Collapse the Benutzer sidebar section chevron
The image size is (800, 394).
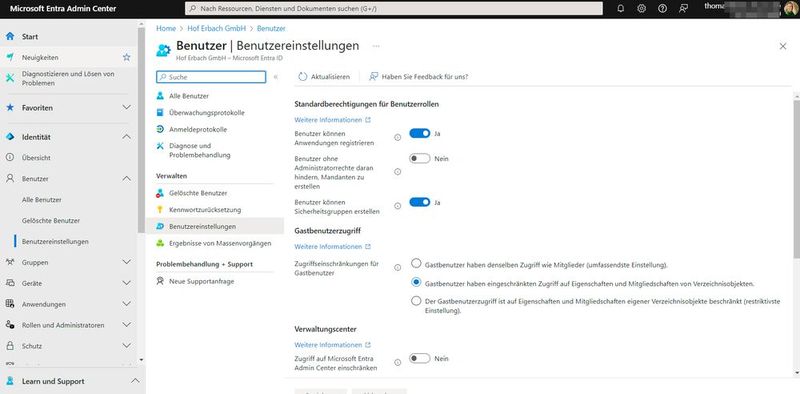[127, 179]
